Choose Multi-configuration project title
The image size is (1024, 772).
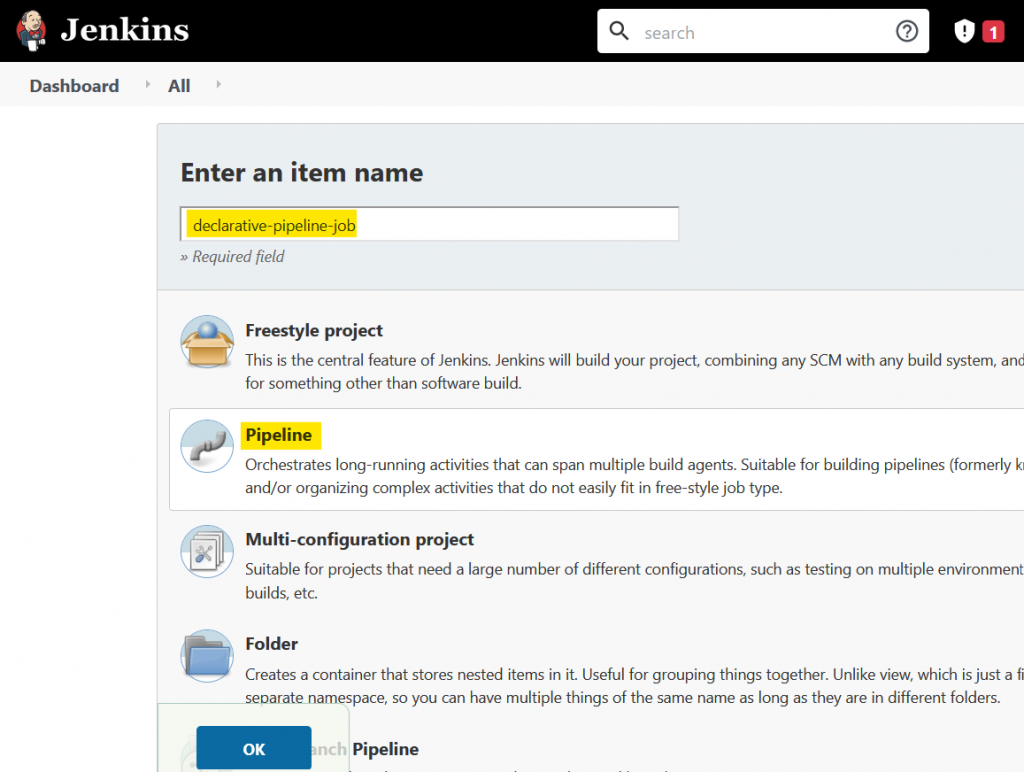click(360, 539)
